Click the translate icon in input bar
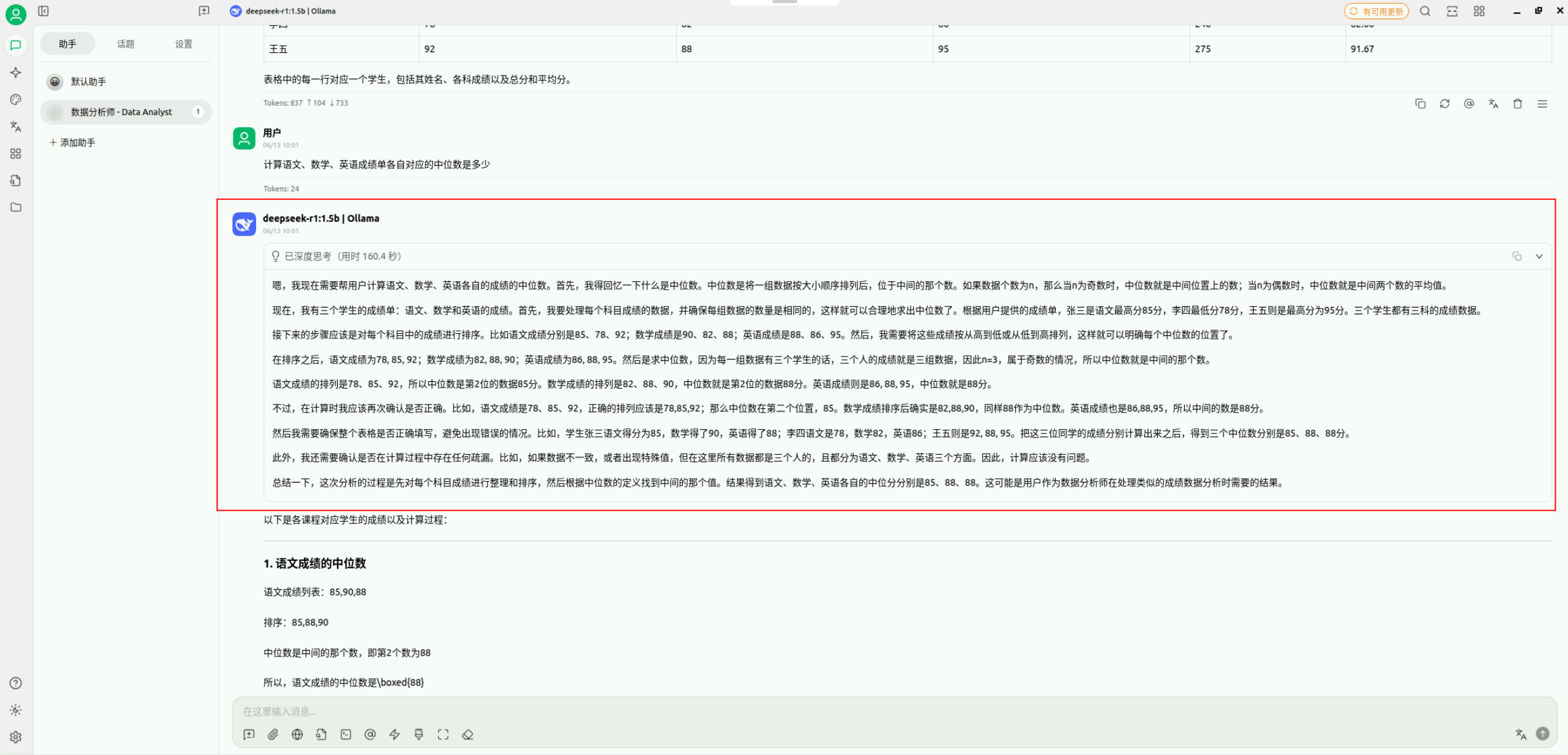The height and width of the screenshot is (755, 1568). [x=1520, y=734]
